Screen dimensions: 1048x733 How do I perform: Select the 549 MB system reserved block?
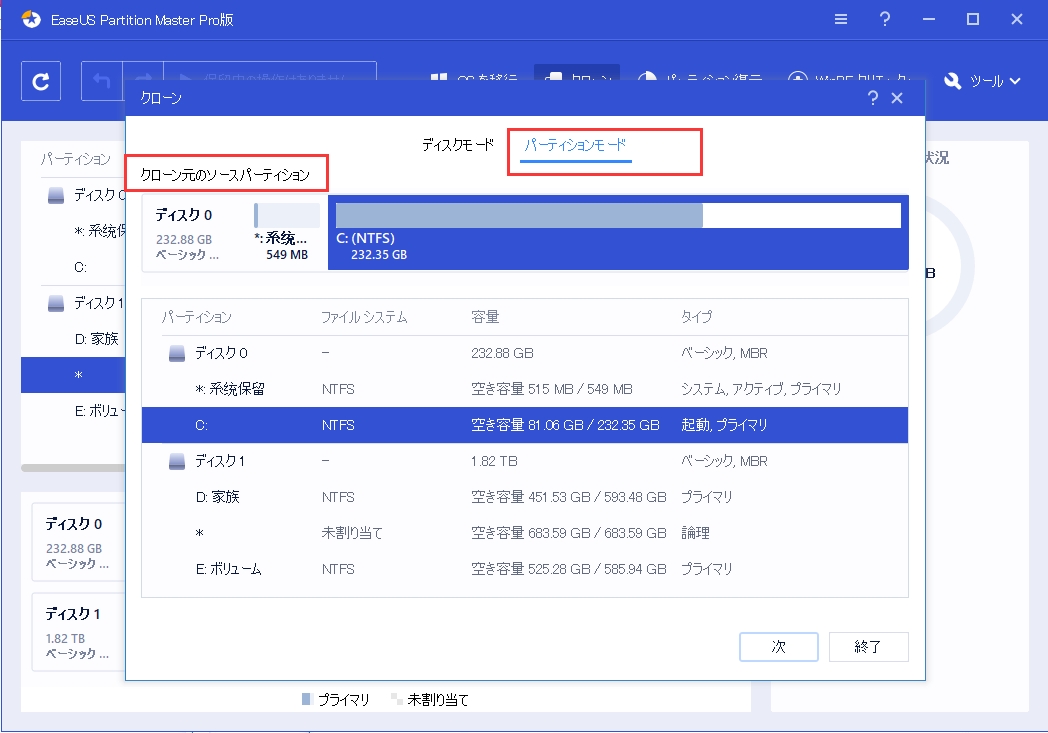click(x=287, y=233)
